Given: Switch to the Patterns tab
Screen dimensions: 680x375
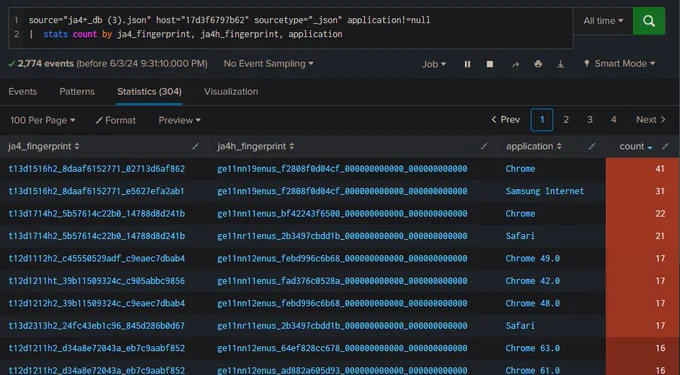Looking at the screenshot, I should [x=77, y=91].
